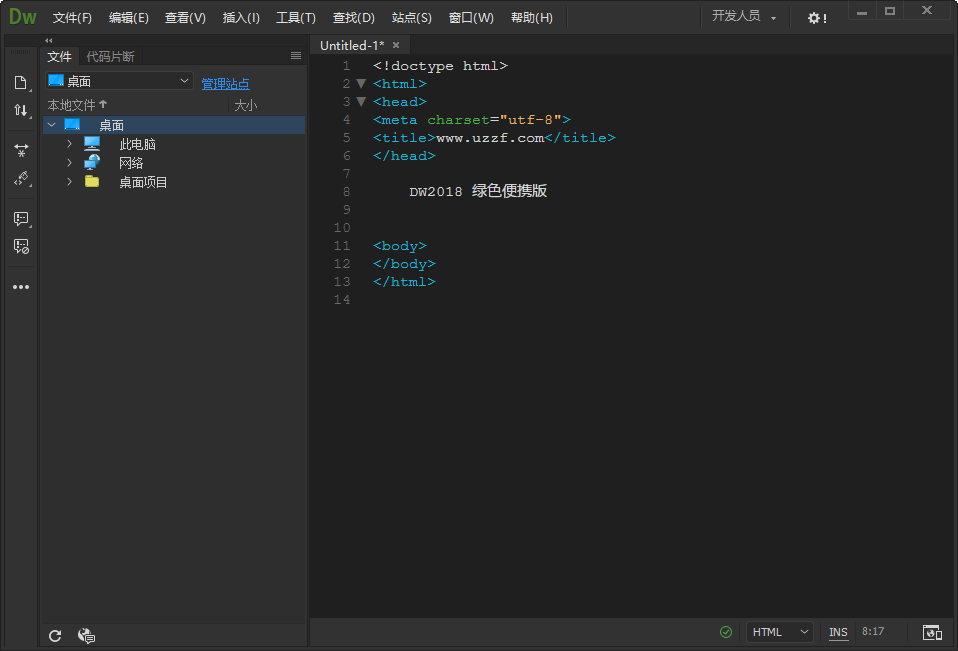Click the apply comment icon
This screenshot has height=651, width=958.
(x=21, y=219)
